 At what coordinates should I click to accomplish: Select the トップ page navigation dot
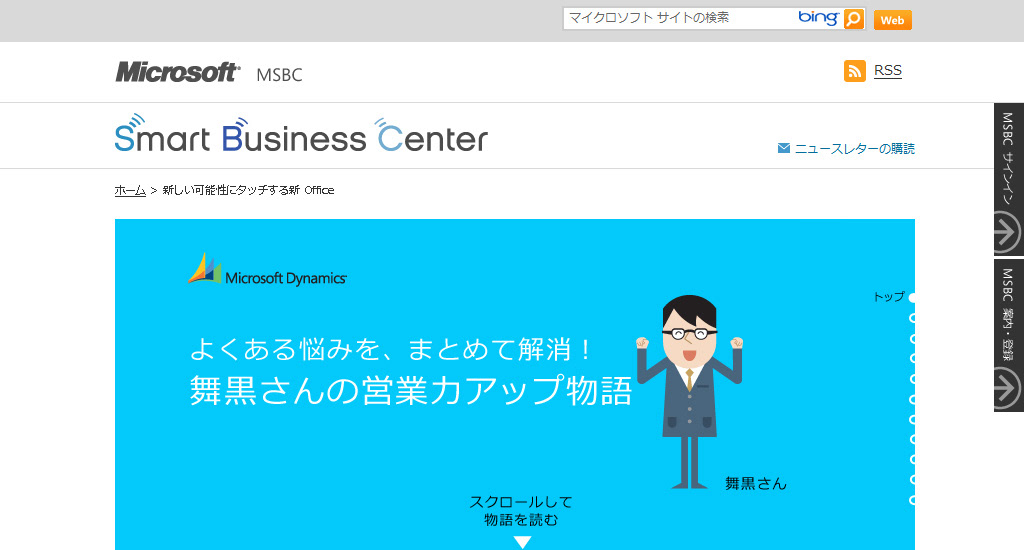[912, 298]
